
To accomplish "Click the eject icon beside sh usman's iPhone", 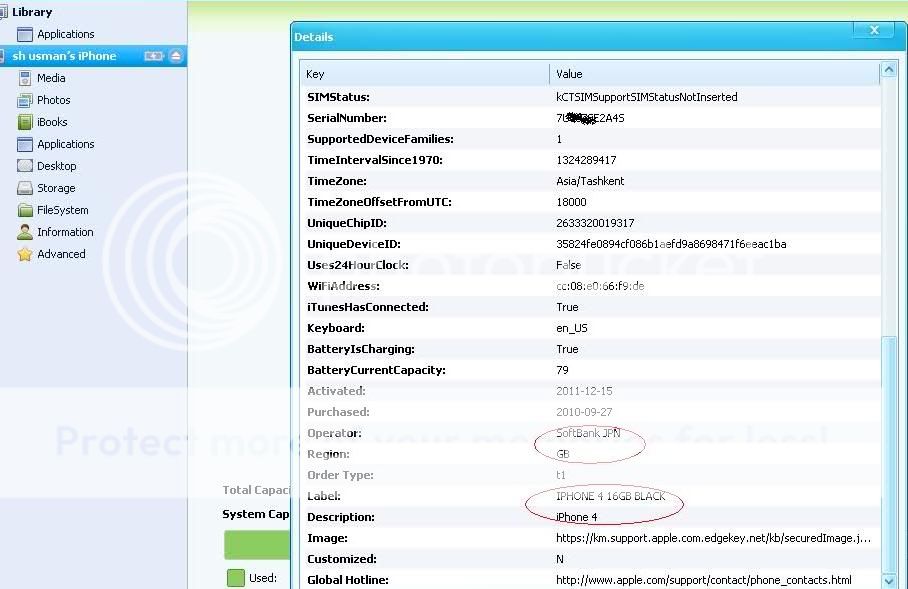I will point(176,56).
